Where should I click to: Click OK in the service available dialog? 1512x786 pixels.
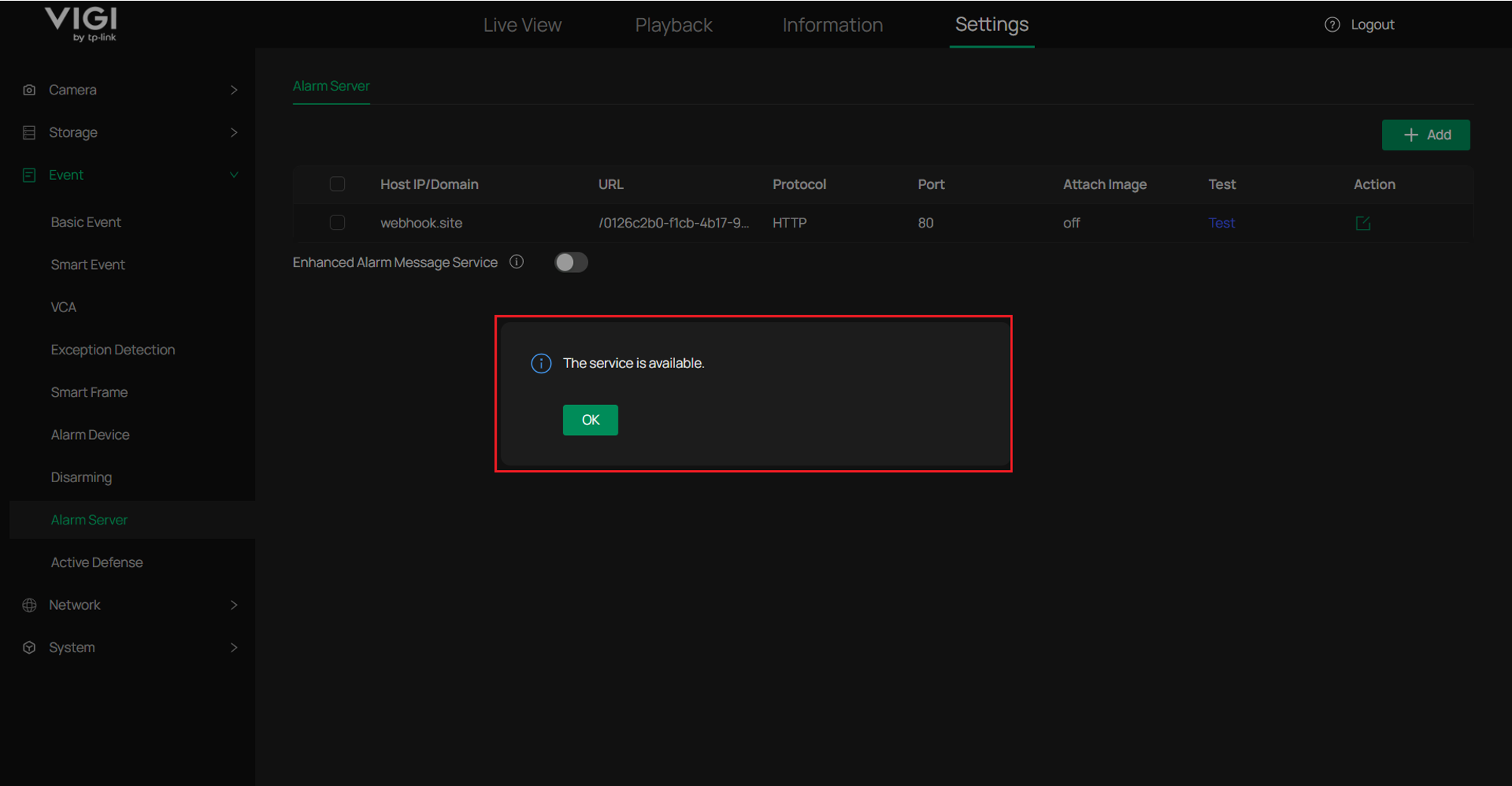point(590,420)
